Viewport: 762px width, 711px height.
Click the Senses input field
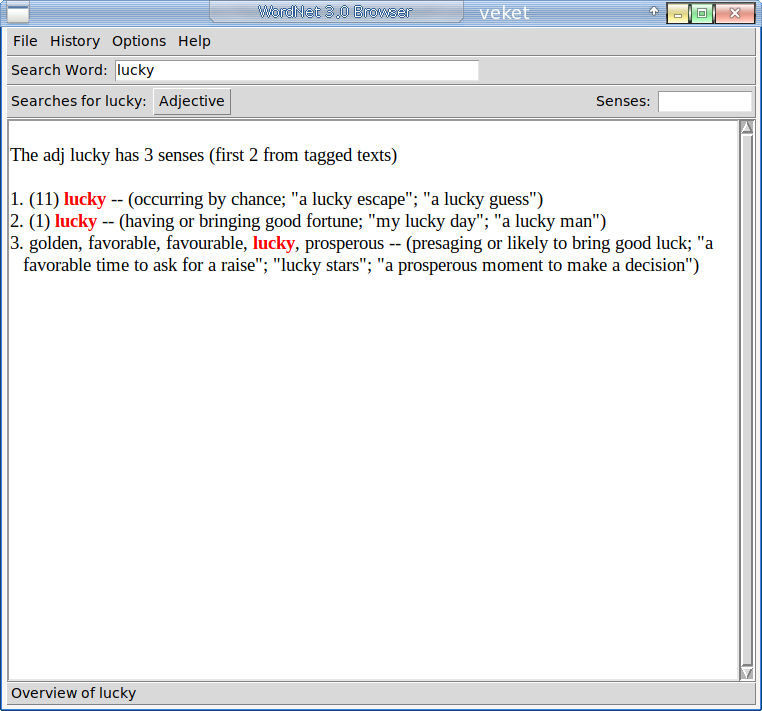pos(705,102)
